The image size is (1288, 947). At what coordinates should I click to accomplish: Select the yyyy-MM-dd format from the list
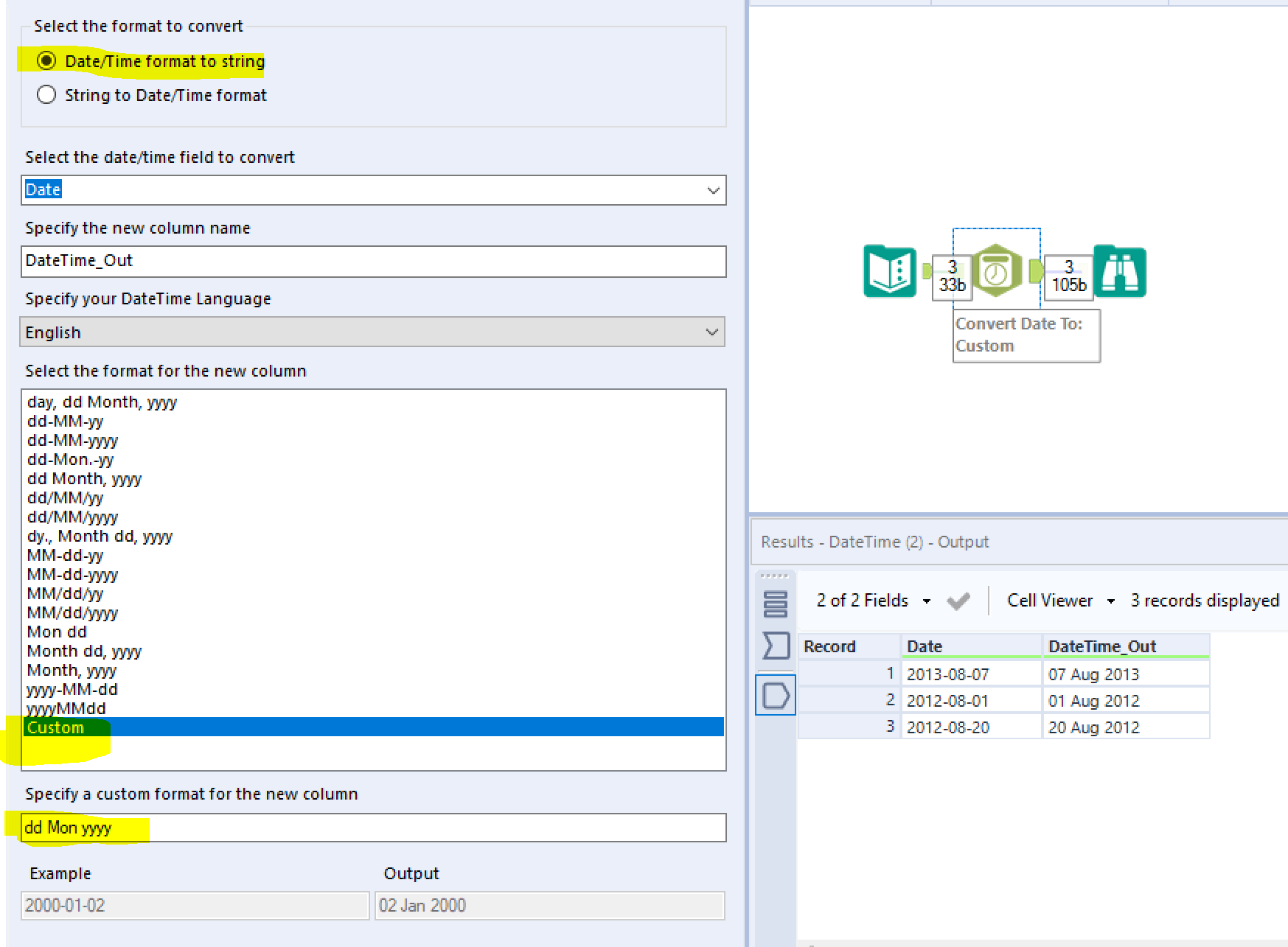[72, 689]
